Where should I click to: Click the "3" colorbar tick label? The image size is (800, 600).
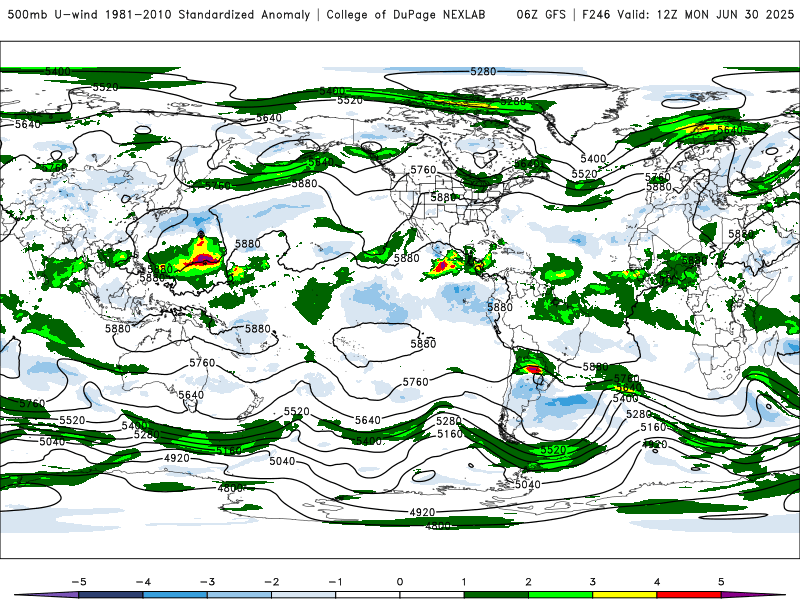click(x=593, y=582)
